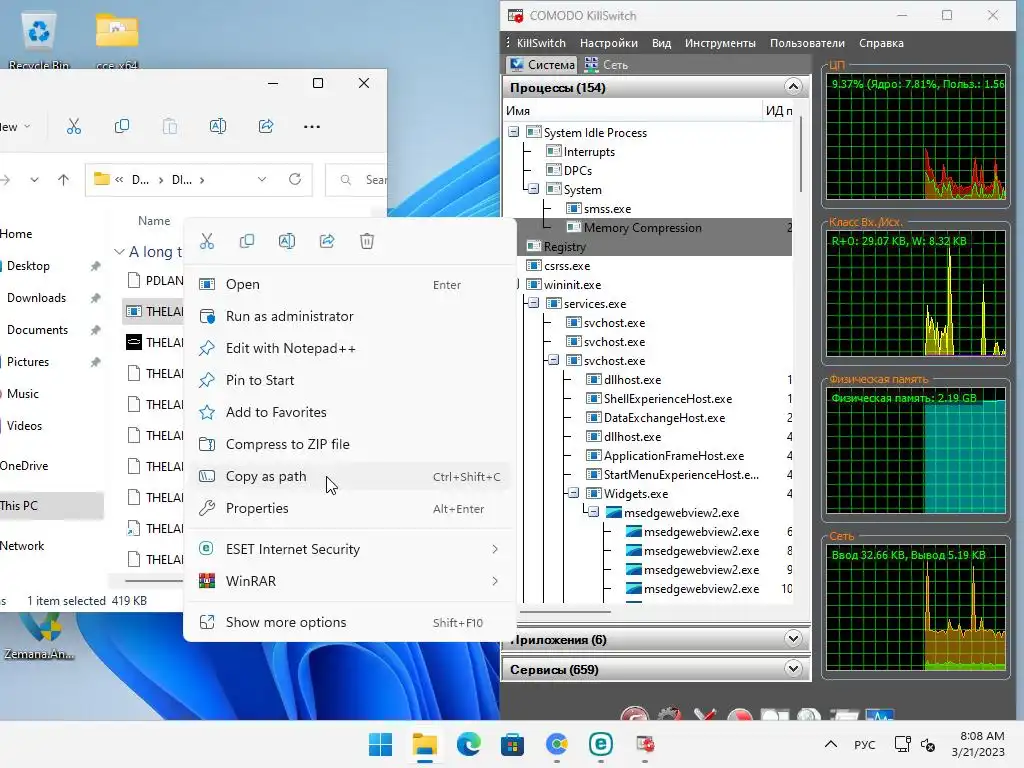Viewport: 1024px width, 768px height.
Task: Open recent locations dropdown in Explorer
Action: coord(34,179)
